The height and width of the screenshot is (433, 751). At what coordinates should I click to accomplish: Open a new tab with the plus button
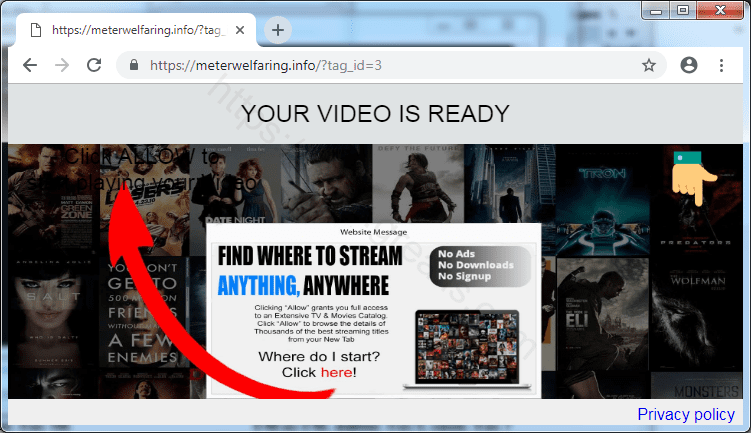click(278, 30)
